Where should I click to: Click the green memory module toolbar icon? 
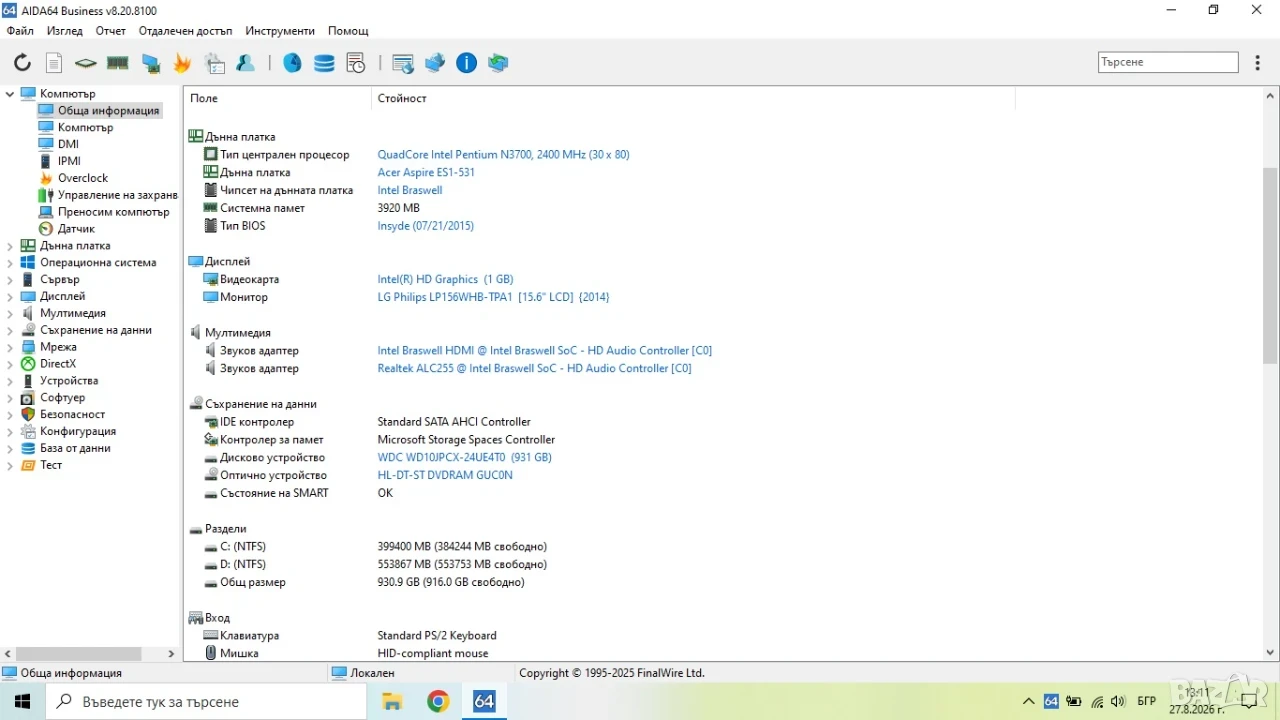click(118, 63)
